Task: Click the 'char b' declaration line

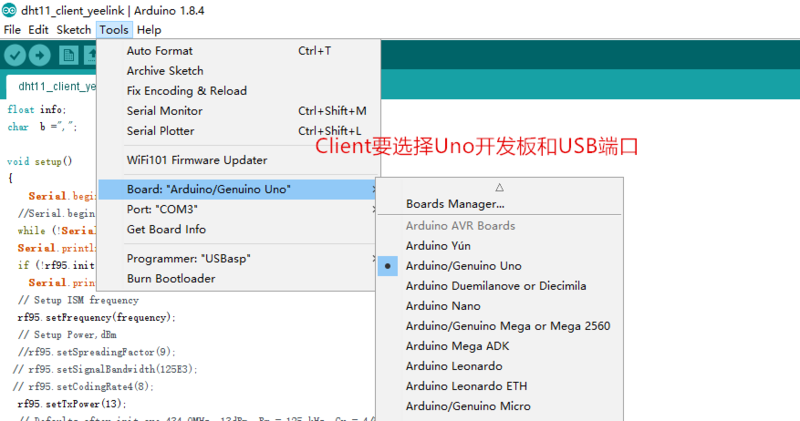Action: pos(42,127)
